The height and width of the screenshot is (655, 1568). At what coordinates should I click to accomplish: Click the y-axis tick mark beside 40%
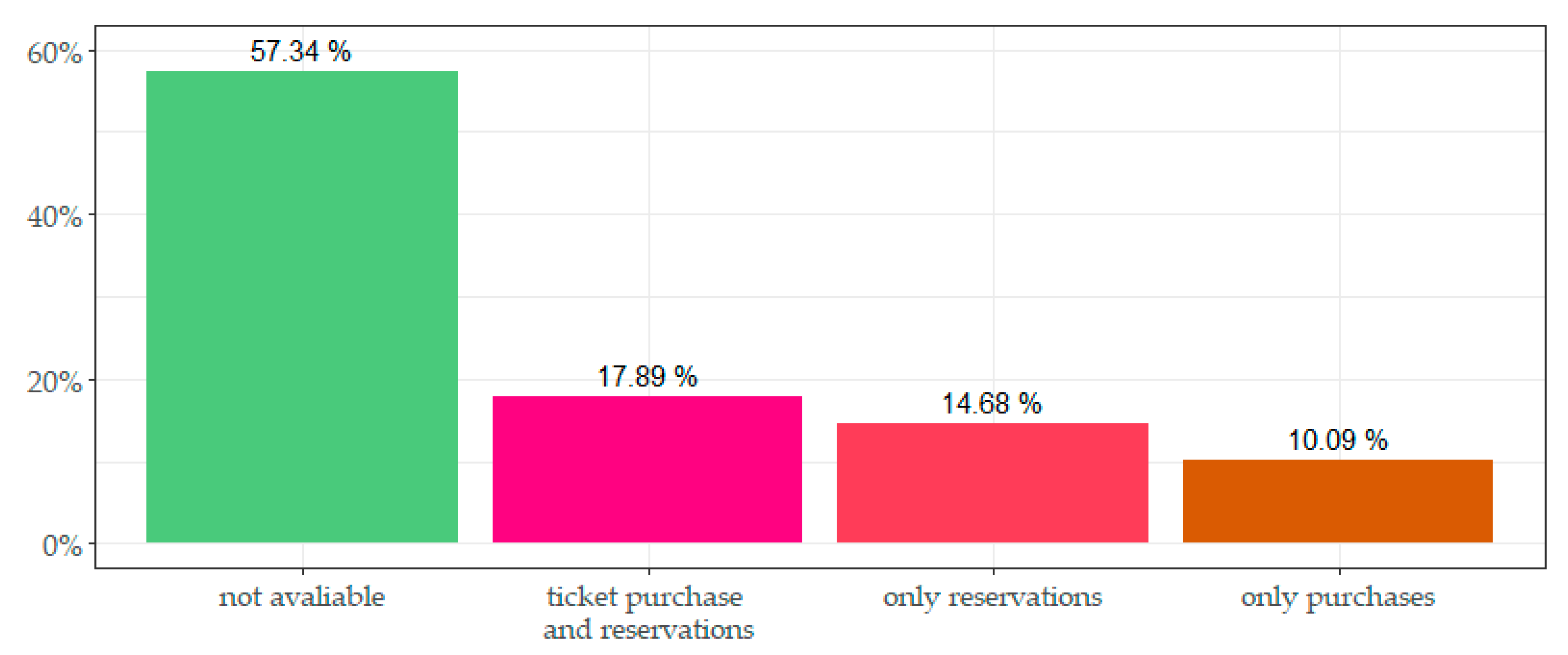92,214
